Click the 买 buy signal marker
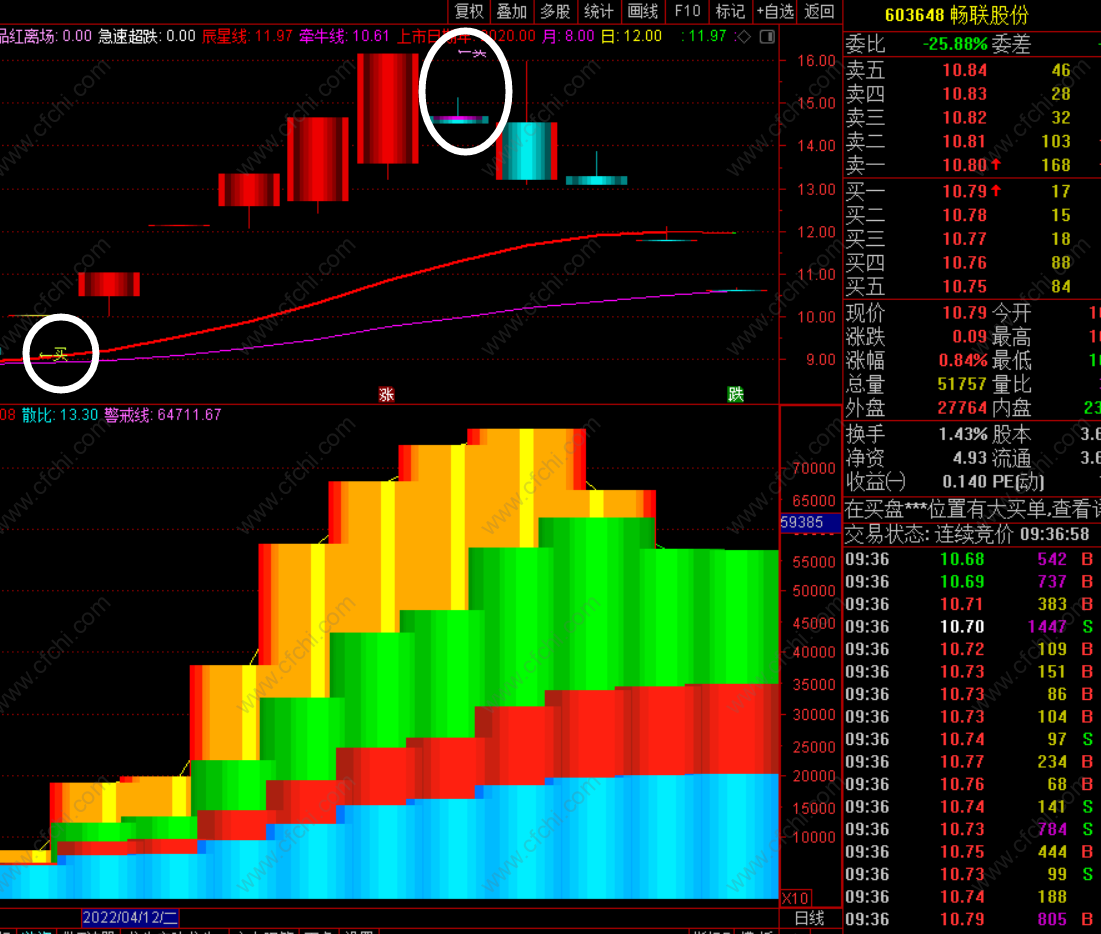 click(x=54, y=354)
